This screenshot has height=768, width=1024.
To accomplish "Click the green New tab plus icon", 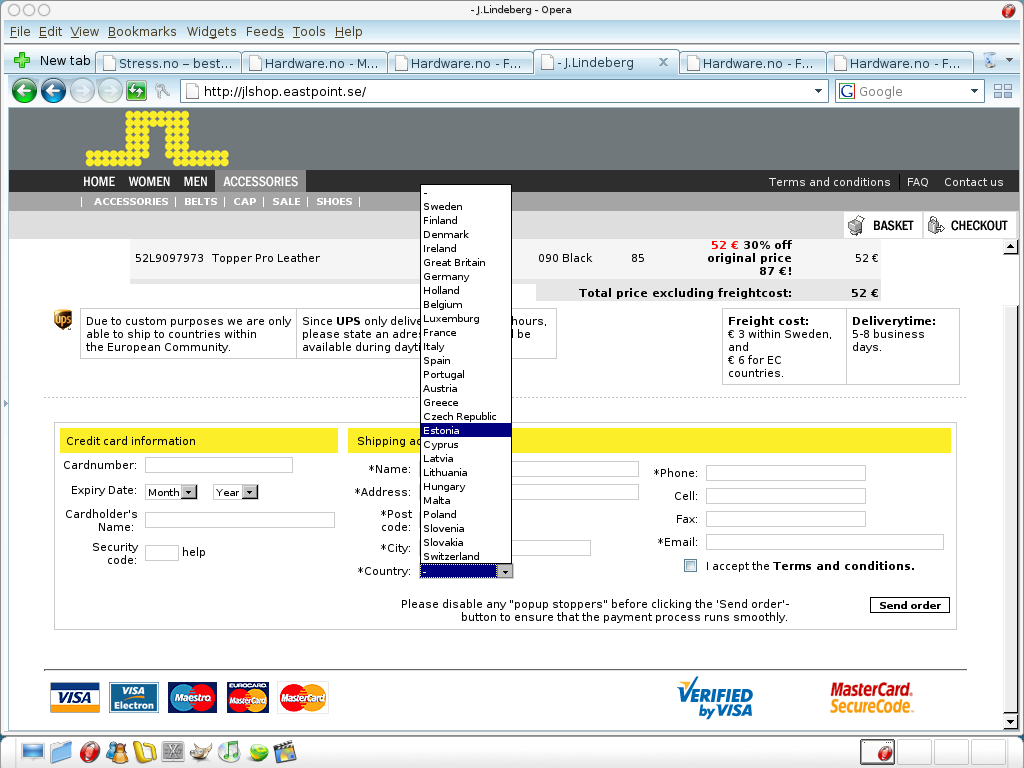I will (22, 61).
